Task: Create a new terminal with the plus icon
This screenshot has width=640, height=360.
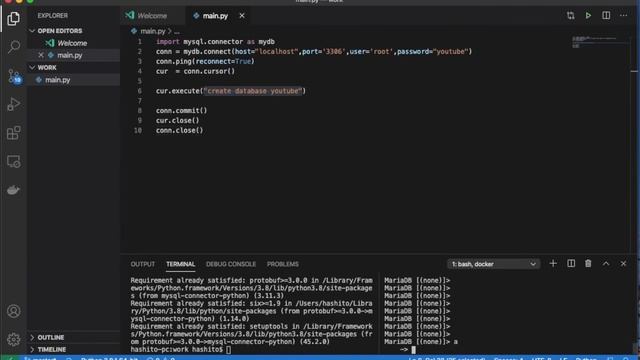Action: [x=553, y=264]
